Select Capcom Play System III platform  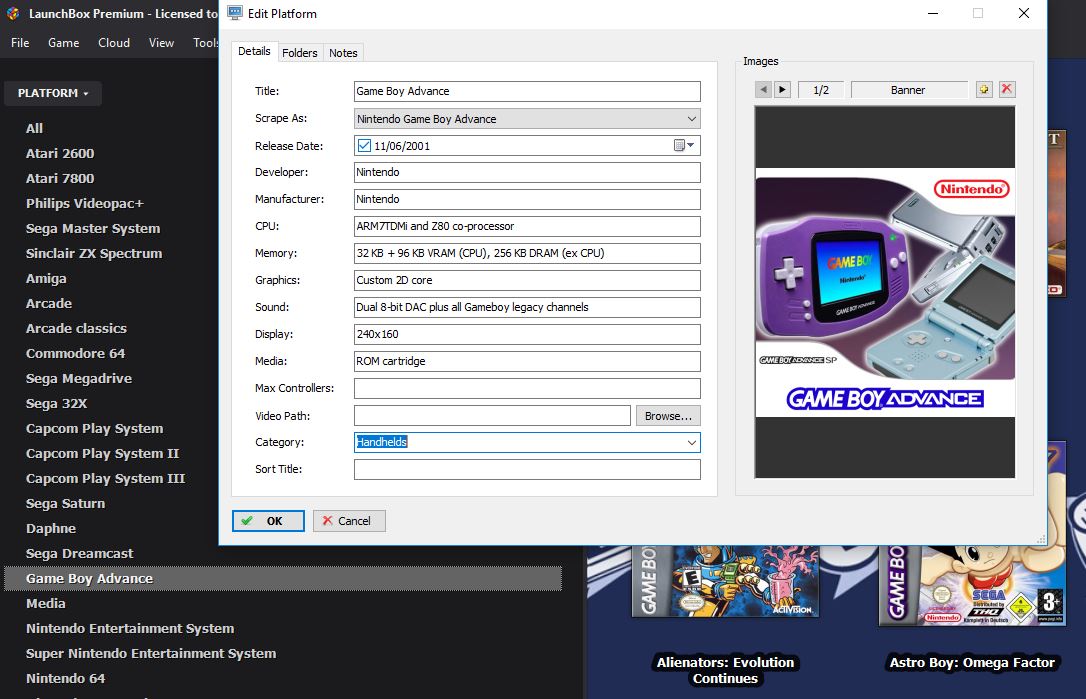coord(105,478)
